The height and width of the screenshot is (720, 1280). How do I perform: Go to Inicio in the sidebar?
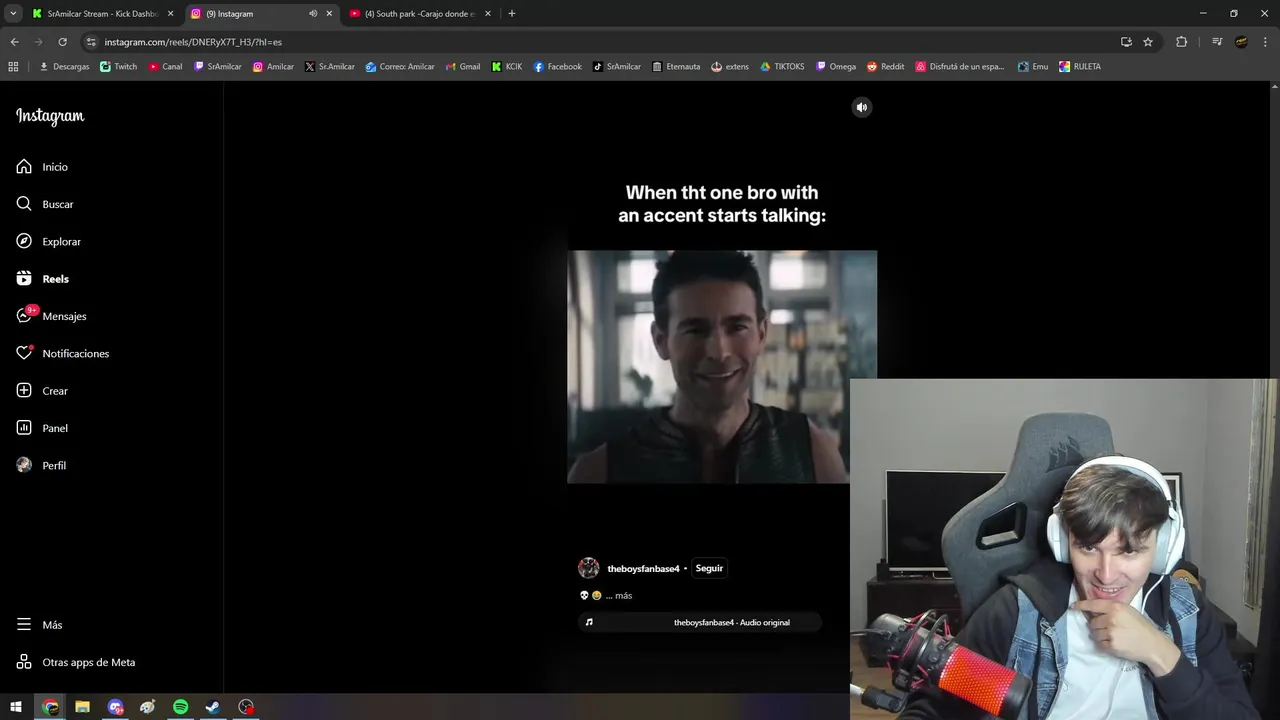(55, 167)
